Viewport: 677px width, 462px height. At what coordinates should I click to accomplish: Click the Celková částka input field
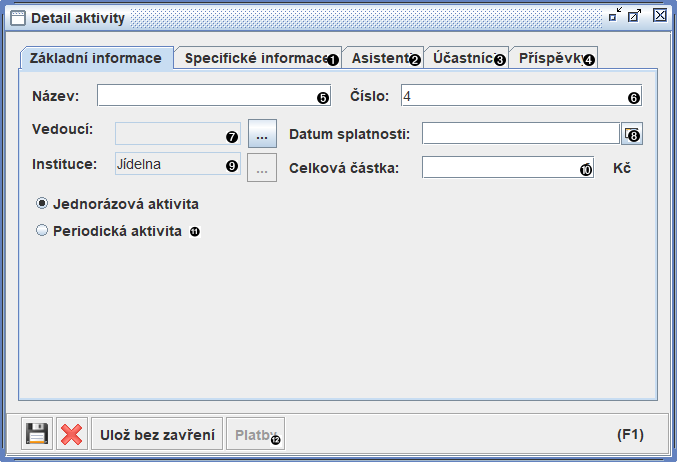coord(508,168)
